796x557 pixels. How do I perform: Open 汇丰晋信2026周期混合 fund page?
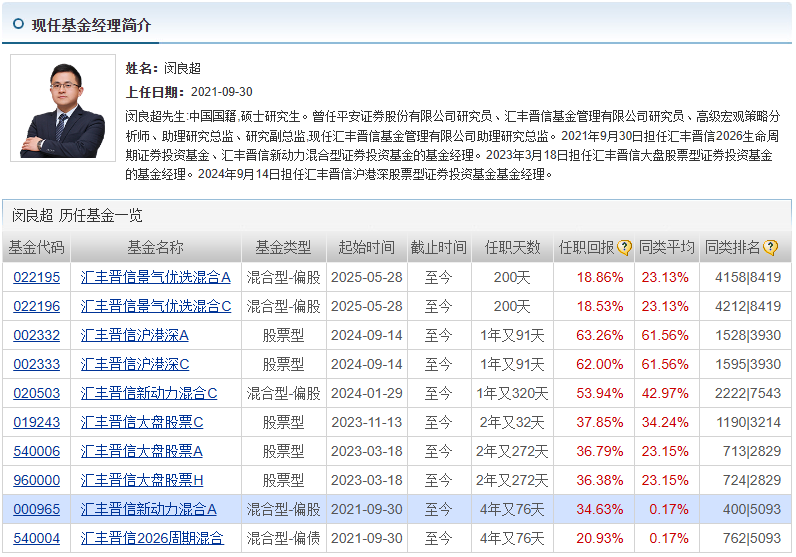[152, 538]
